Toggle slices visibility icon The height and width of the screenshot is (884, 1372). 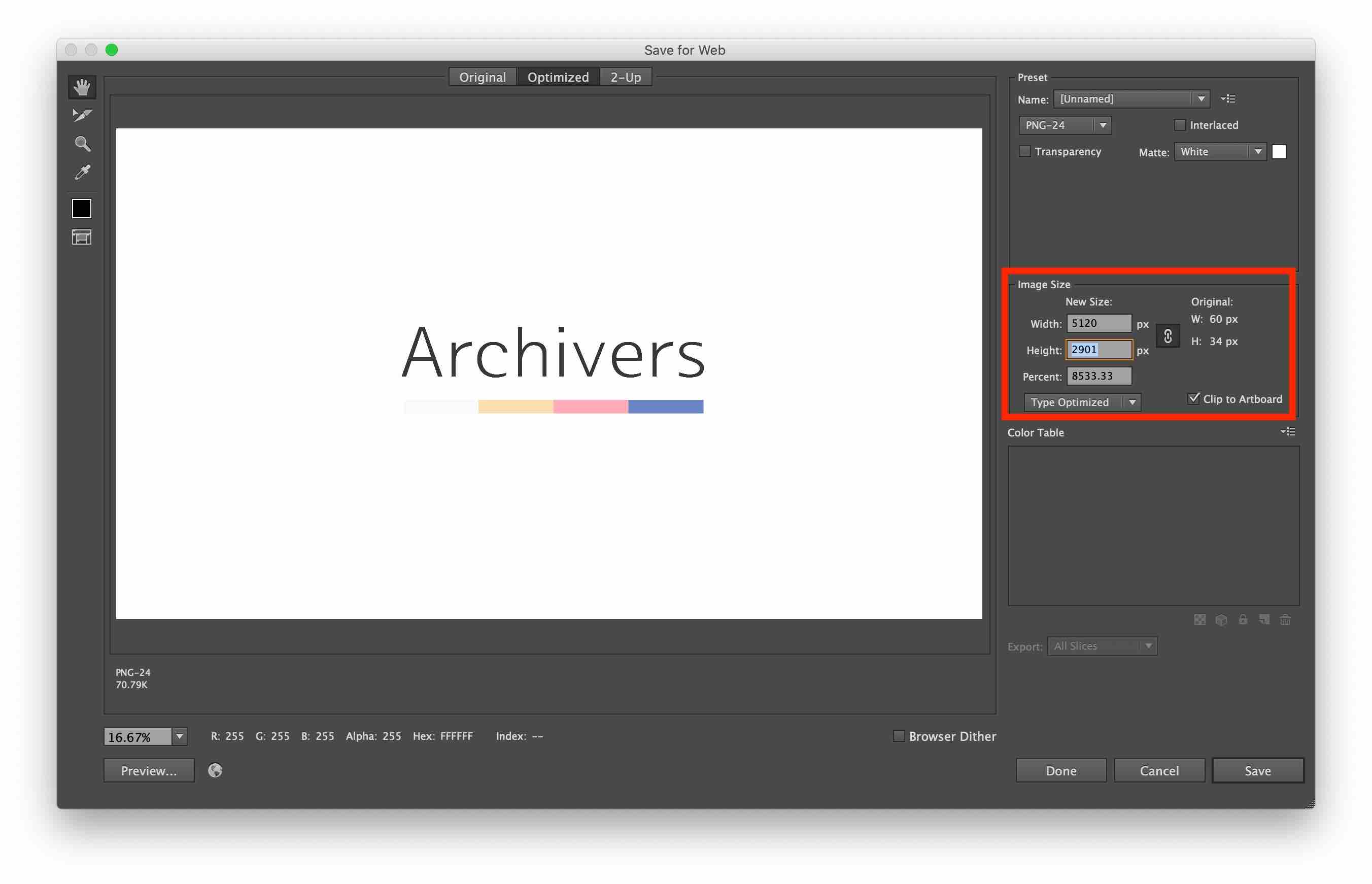pos(82,237)
